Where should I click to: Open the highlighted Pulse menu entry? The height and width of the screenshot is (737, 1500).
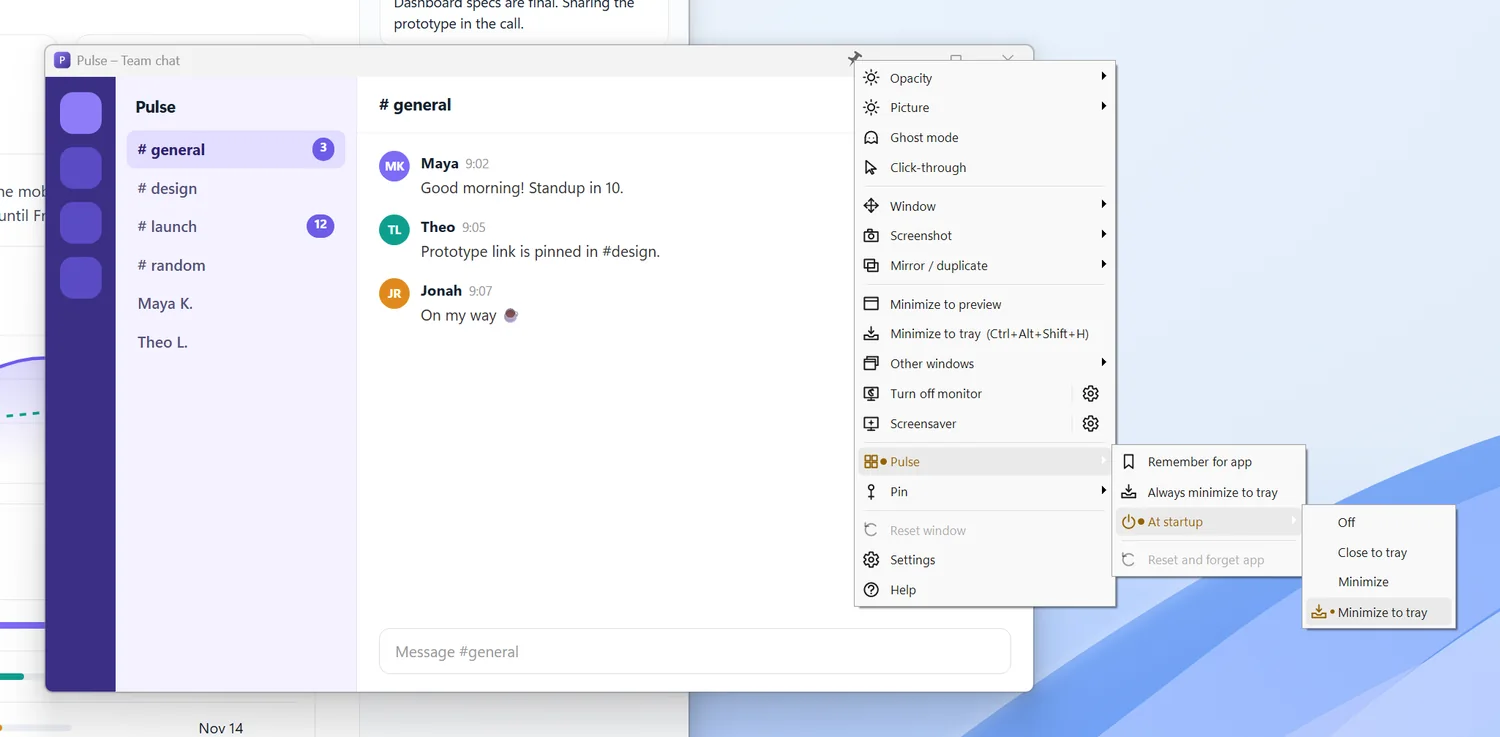(985, 462)
